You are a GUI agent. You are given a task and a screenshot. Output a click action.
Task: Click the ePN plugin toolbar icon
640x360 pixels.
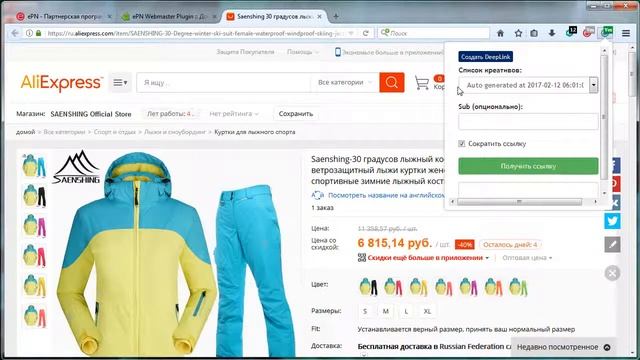(606, 32)
